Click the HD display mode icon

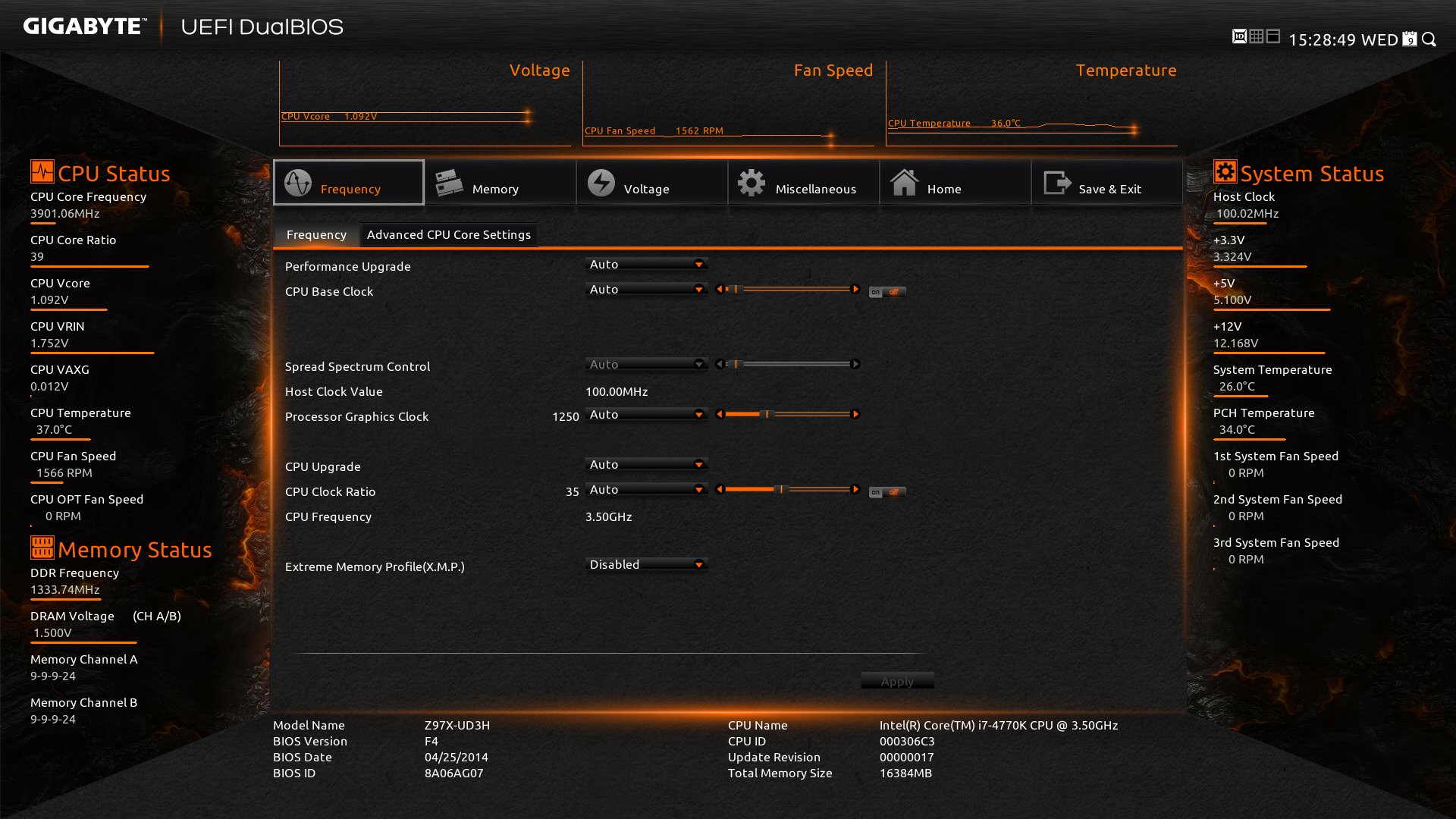(1239, 36)
